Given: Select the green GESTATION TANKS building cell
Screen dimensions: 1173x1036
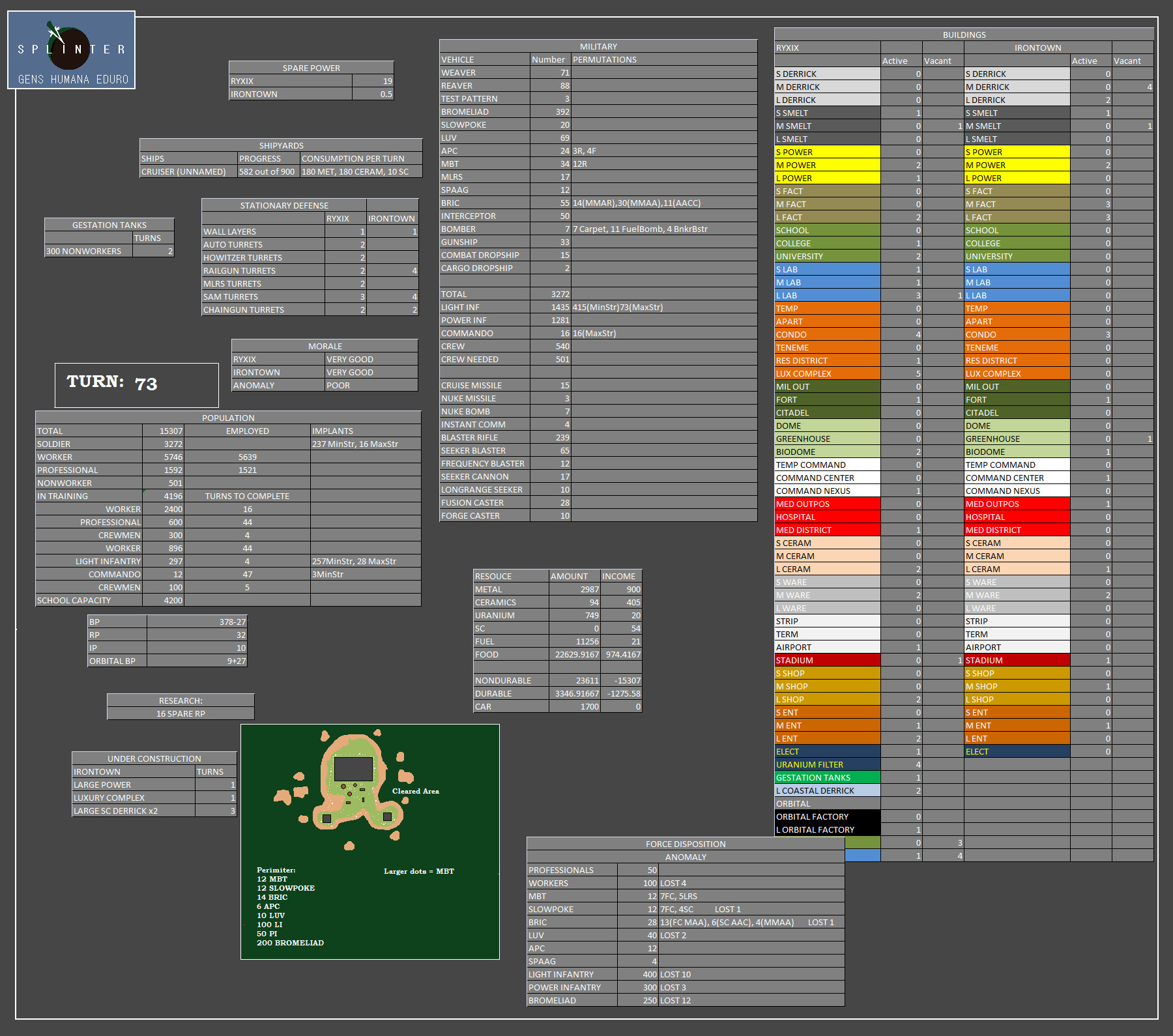Looking at the screenshot, I should point(827,778).
